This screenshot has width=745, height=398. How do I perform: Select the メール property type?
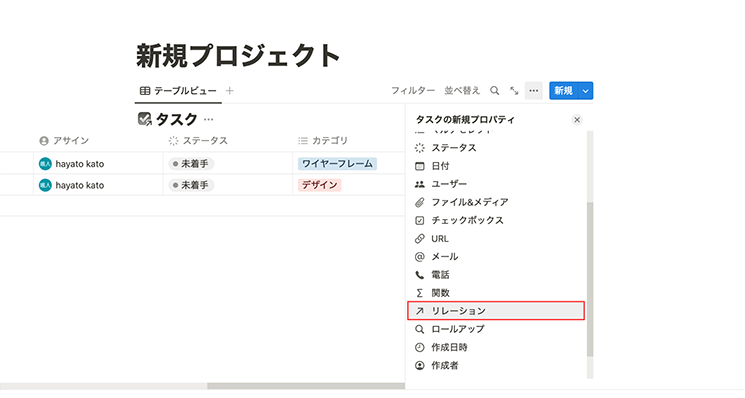(496, 256)
